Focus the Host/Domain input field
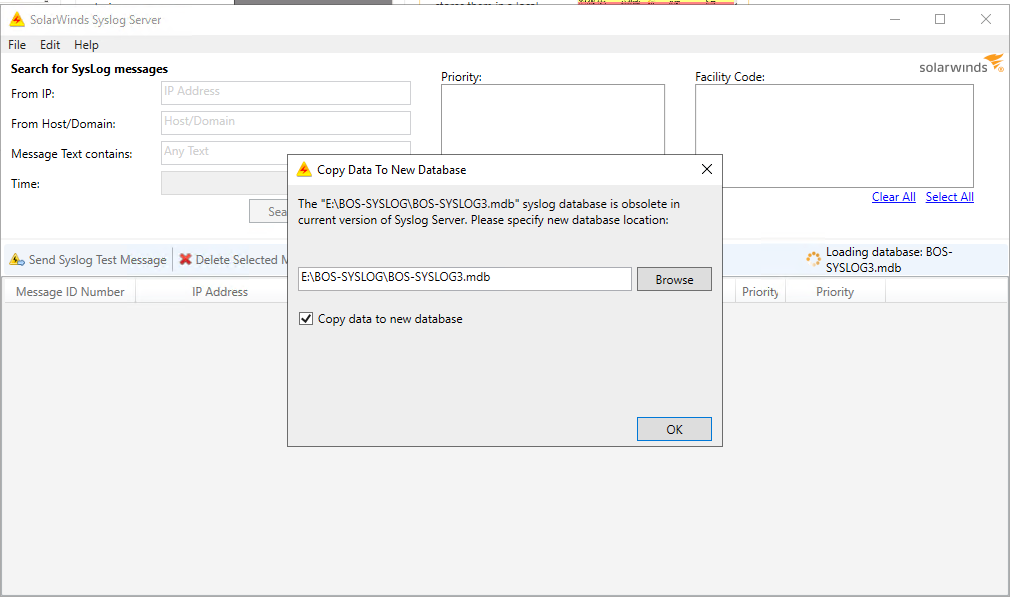 coord(286,123)
